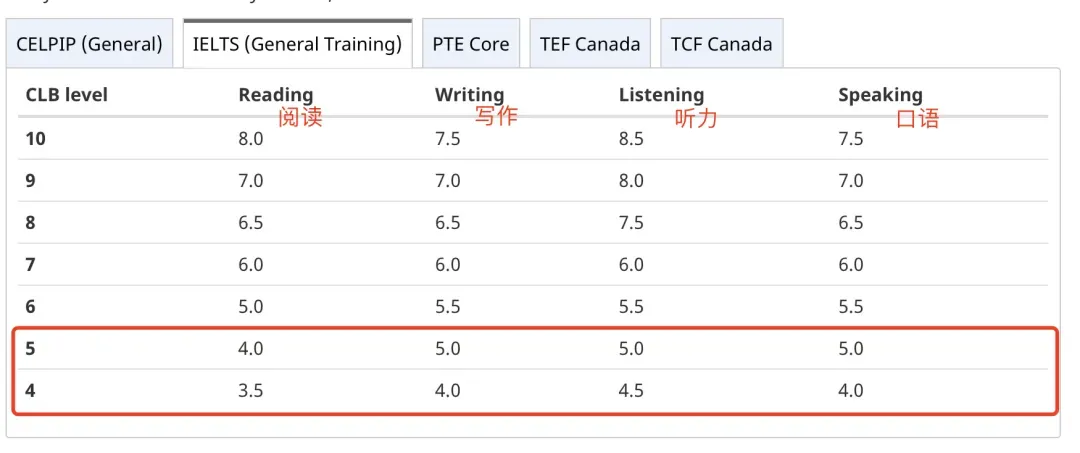Screen dimensions: 1080x453
Task: Click the Reading column header
Action: (x=276, y=95)
